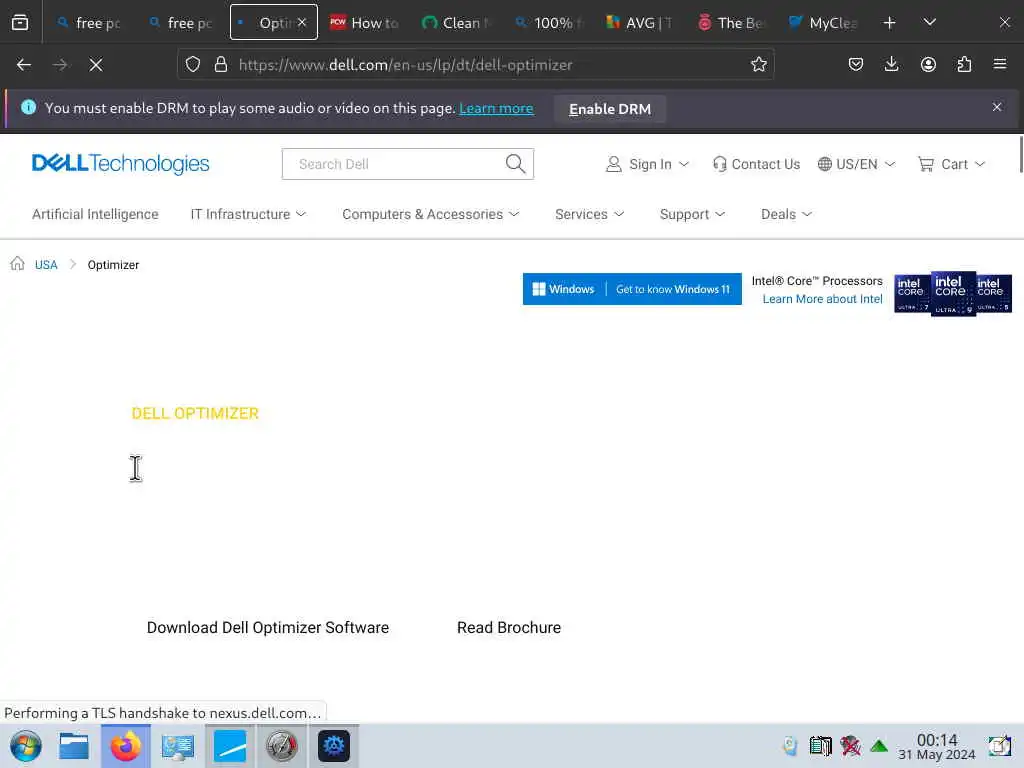The height and width of the screenshot is (768, 1024).
Task: List all tabs dropdown arrow
Action: [x=929, y=23]
